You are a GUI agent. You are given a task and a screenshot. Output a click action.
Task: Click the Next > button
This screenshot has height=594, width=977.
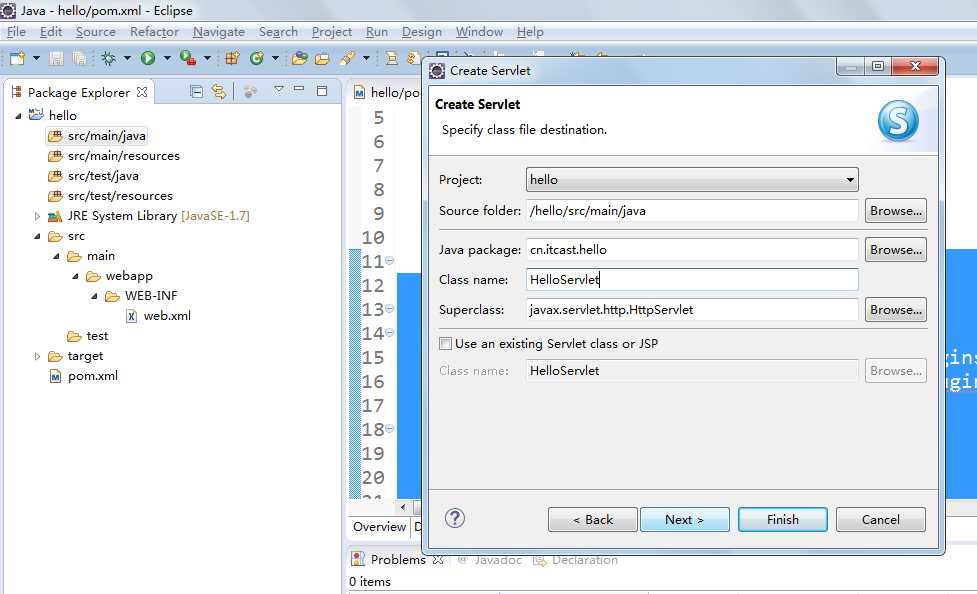684,519
